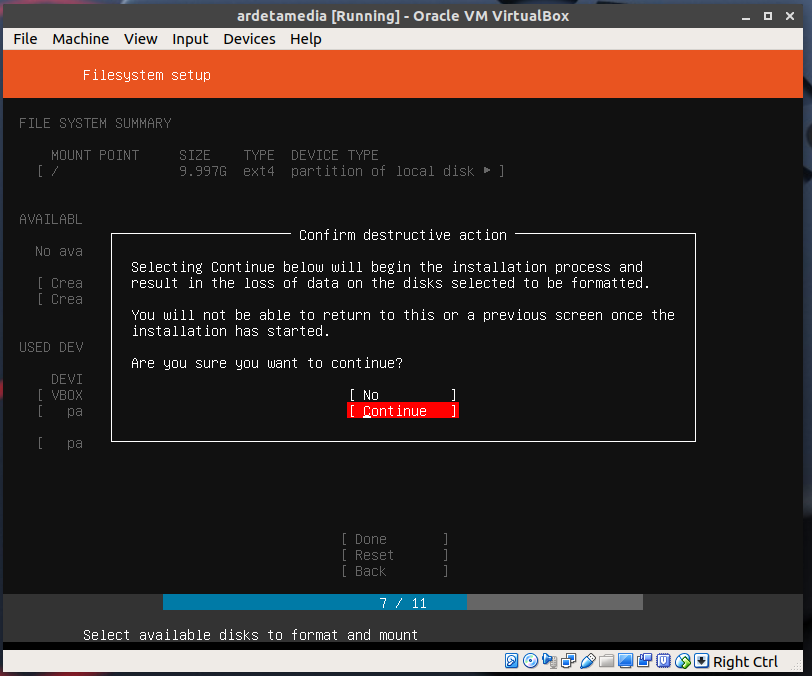This screenshot has height=676, width=812.
Task: Open the Devices menu
Action: click(249, 39)
